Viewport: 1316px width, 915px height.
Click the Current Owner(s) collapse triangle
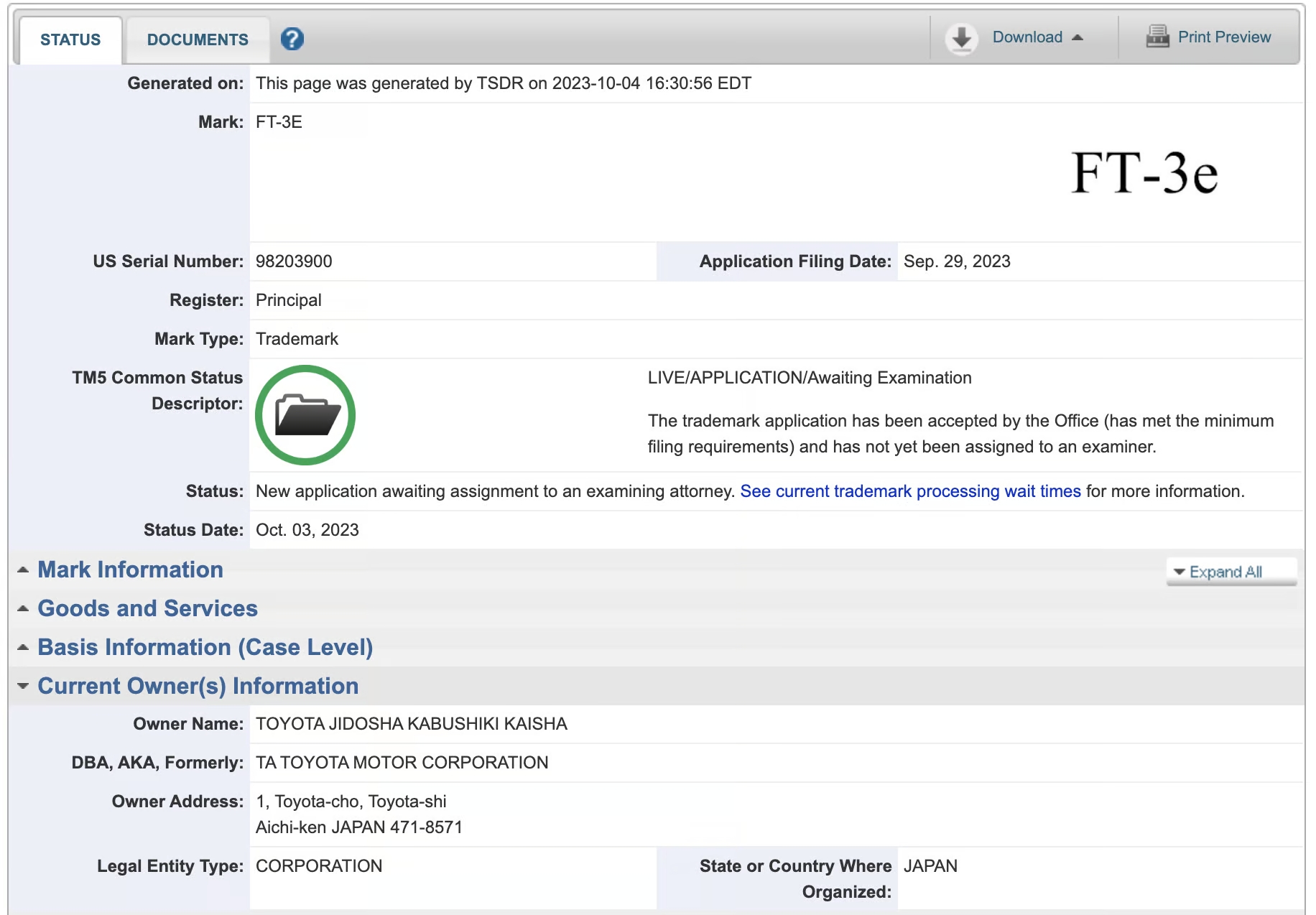(23, 686)
